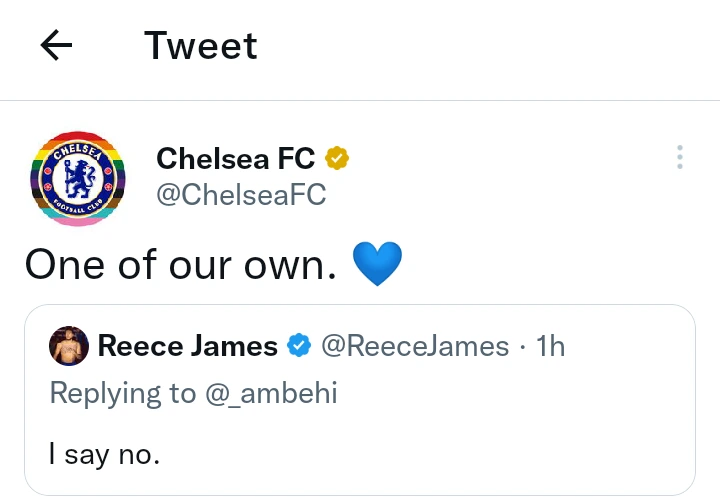Viewport: 720px width, 502px height.
Task: Click the gold verified badge beside Chelsea FC
Action: pyautogui.click(x=338, y=157)
